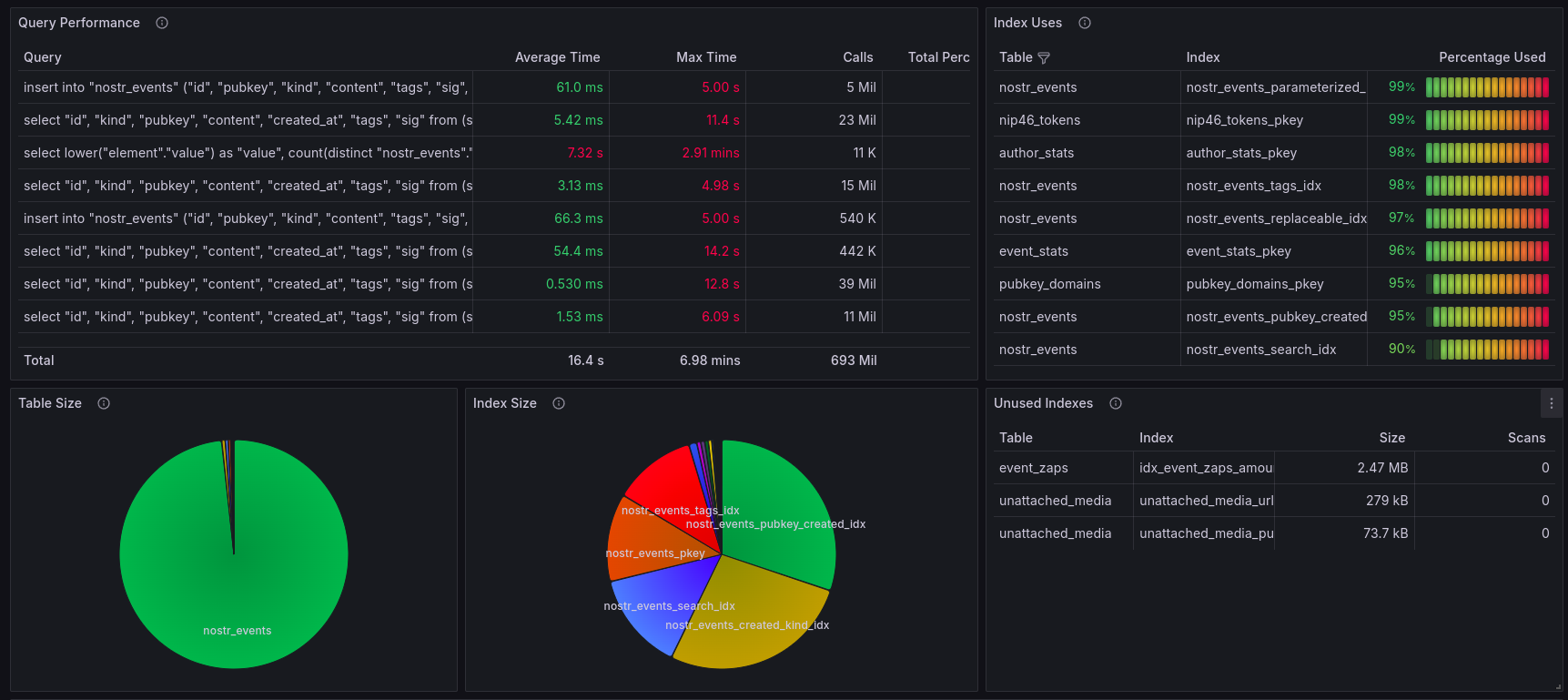The image size is (1568, 700).
Task: Open the Unused Indexes panel kebab menu
Action: (x=1552, y=403)
